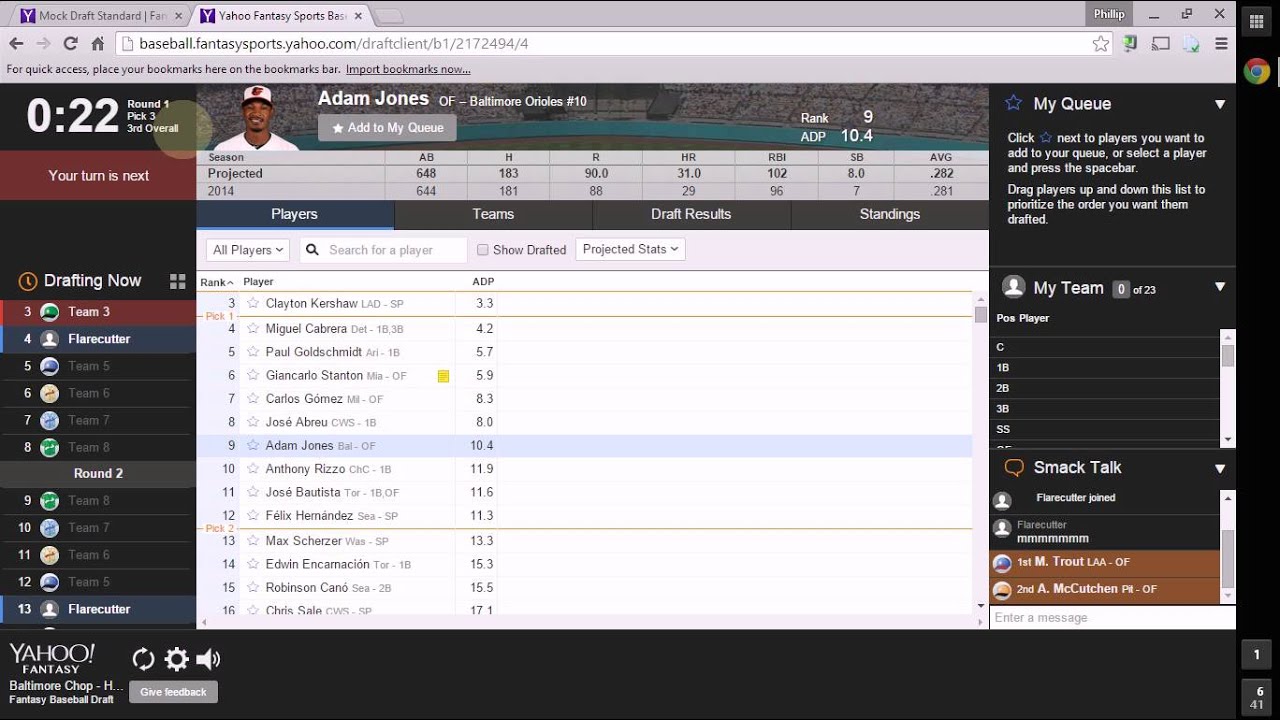Click the yellow note icon on Giancarlo Stanton row
The image size is (1280, 720).
443,376
